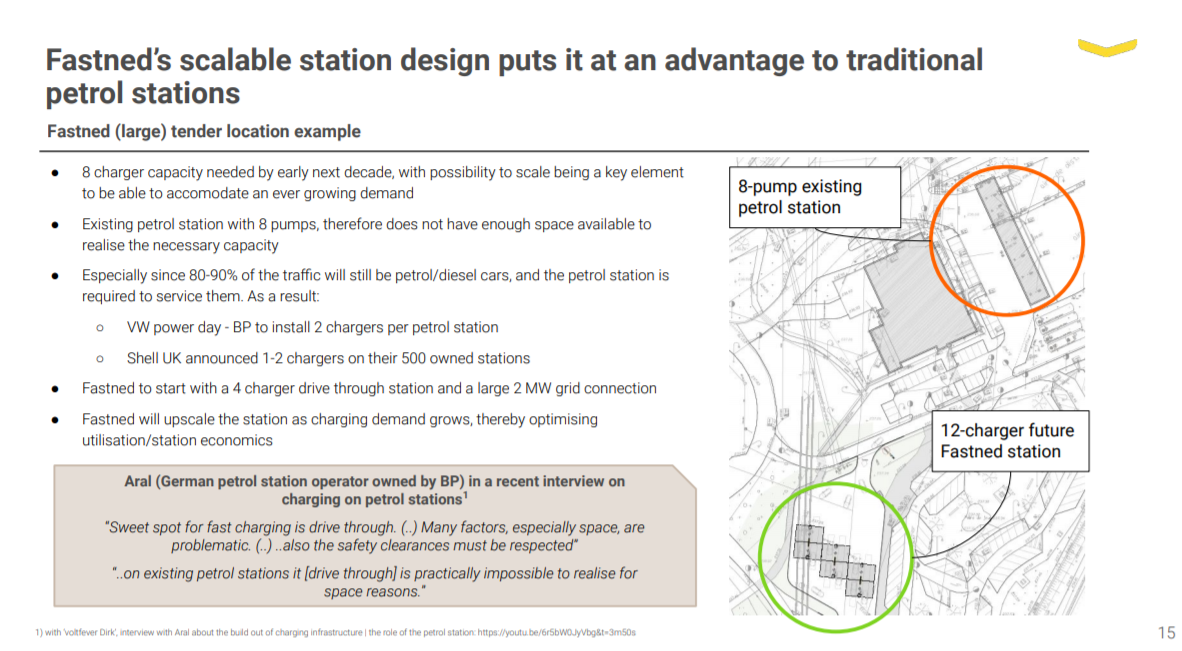Image resolution: width=1182 pixels, height=651 pixels.
Task: Select quote 'Sweet spot for fast charging is drive through'
Action: coord(375,536)
